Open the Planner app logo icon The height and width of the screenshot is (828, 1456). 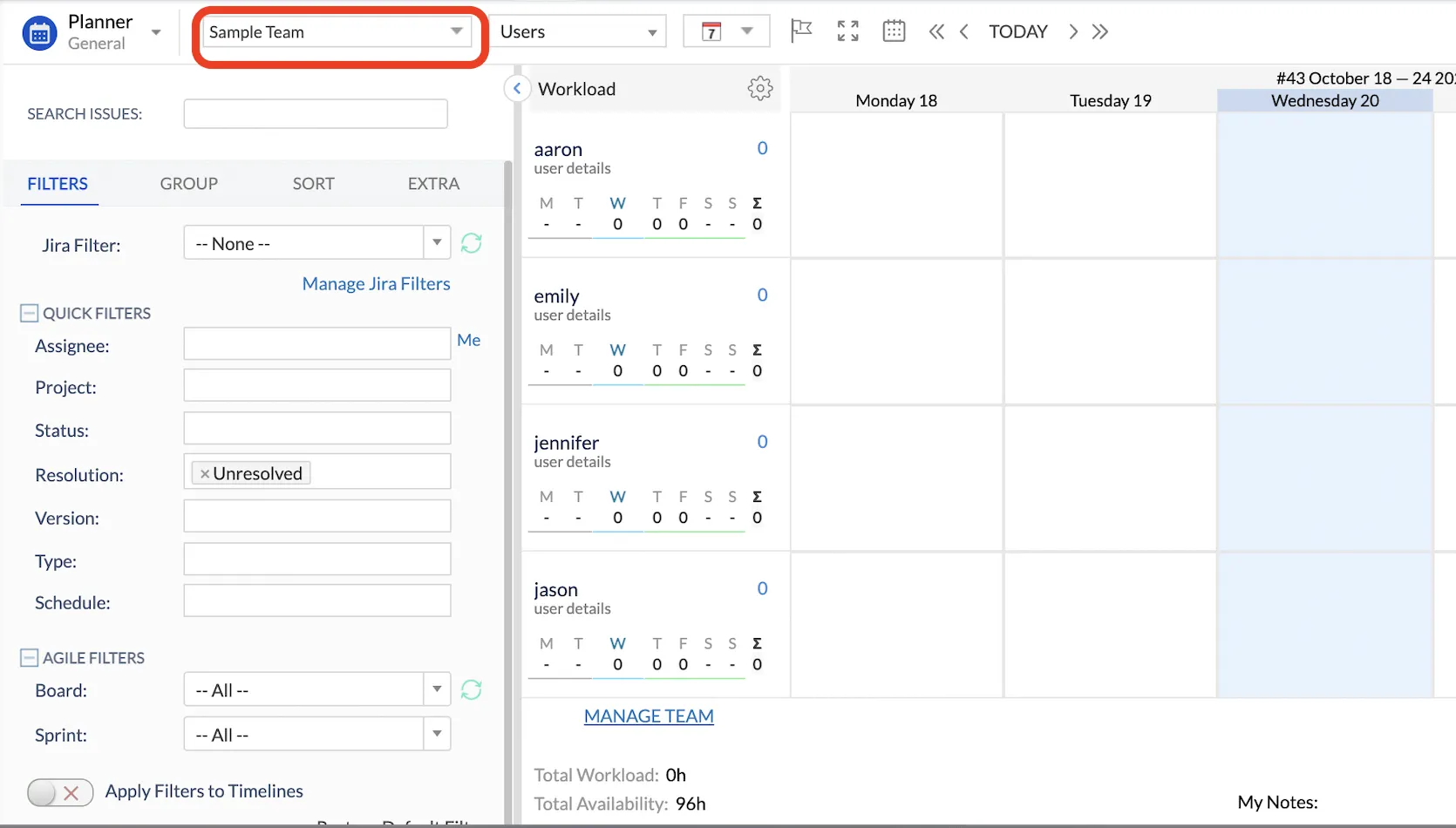pyautogui.click(x=38, y=31)
